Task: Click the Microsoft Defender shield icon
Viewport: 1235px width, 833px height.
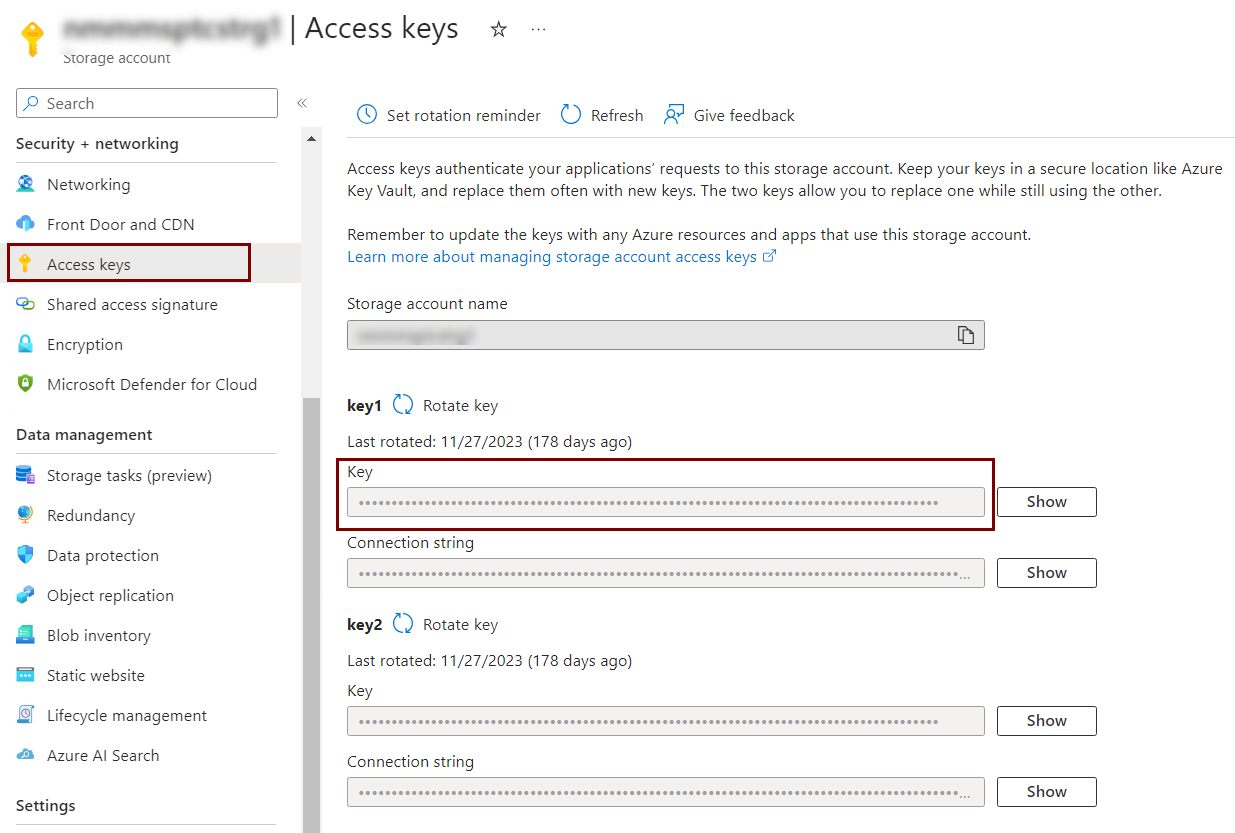Action: [x=26, y=384]
